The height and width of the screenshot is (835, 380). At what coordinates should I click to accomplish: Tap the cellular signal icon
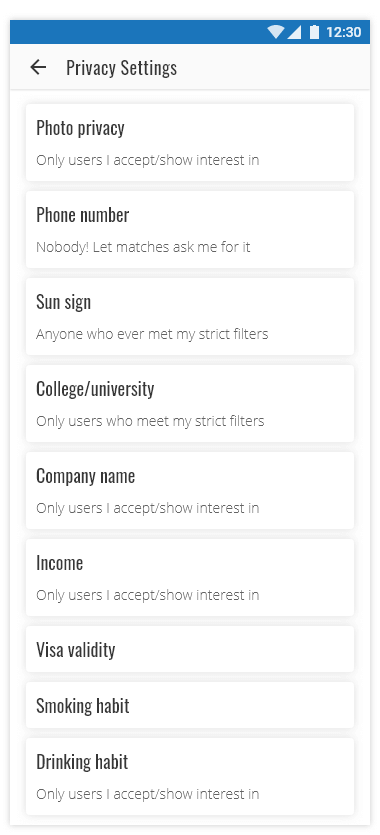(x=294, y=32)
